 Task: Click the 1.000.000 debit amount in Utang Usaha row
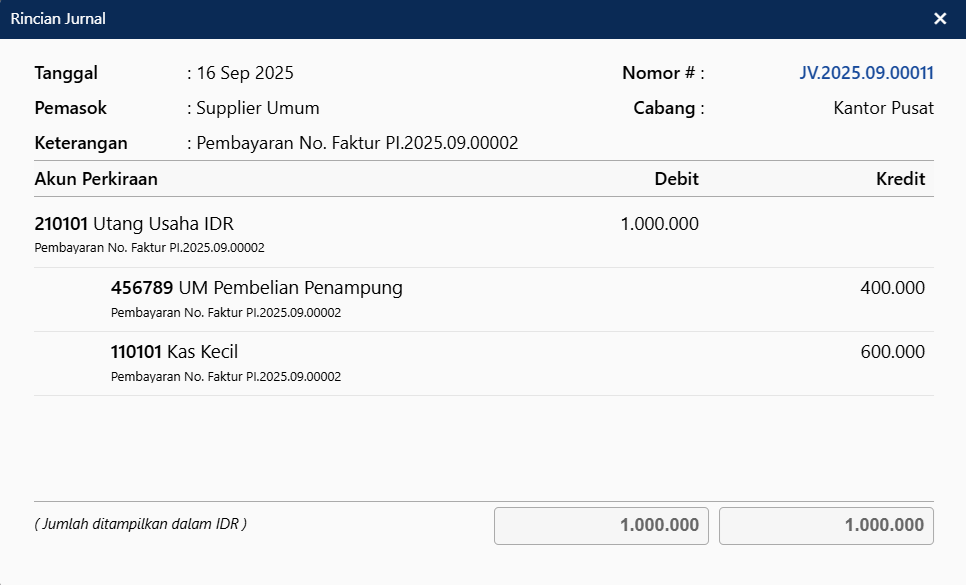(659, 224)
